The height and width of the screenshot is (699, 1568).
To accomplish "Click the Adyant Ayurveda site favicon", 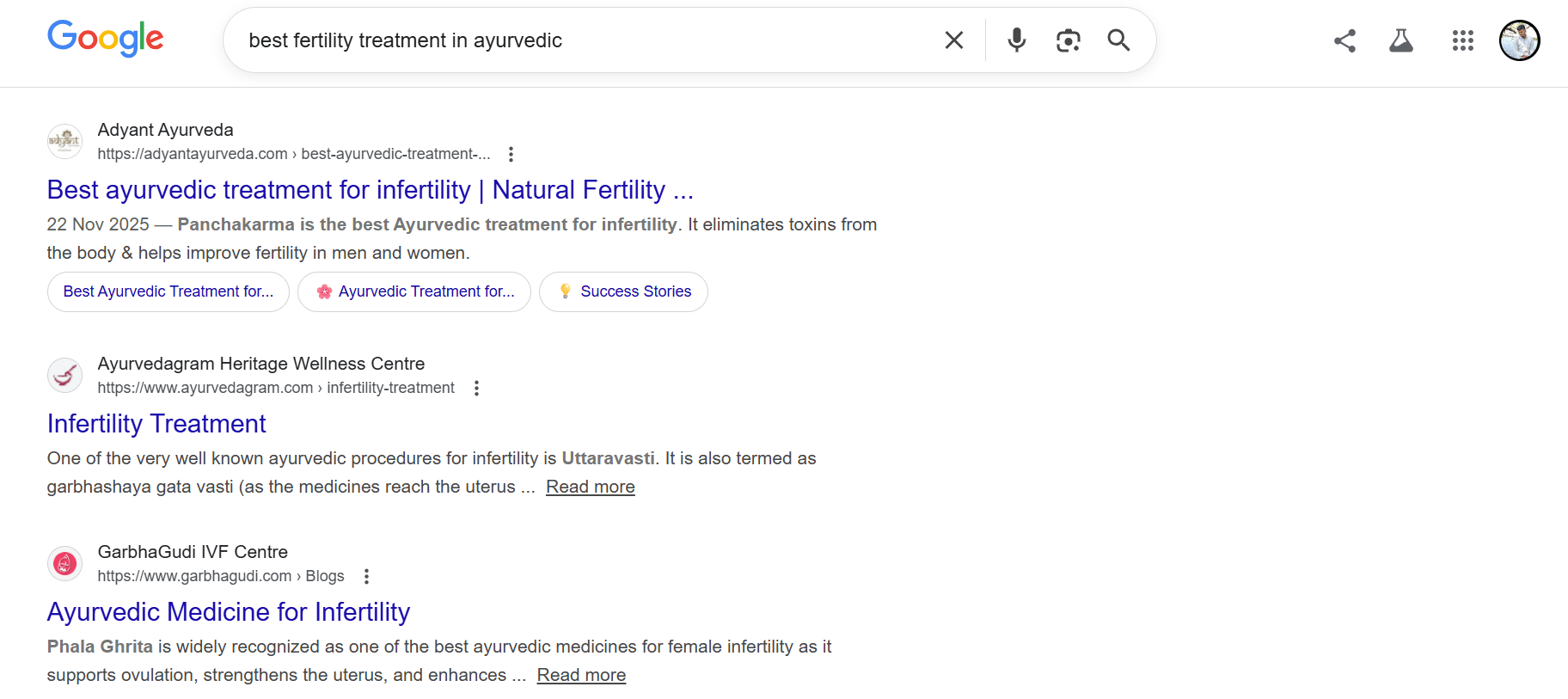I will (64, 141).
